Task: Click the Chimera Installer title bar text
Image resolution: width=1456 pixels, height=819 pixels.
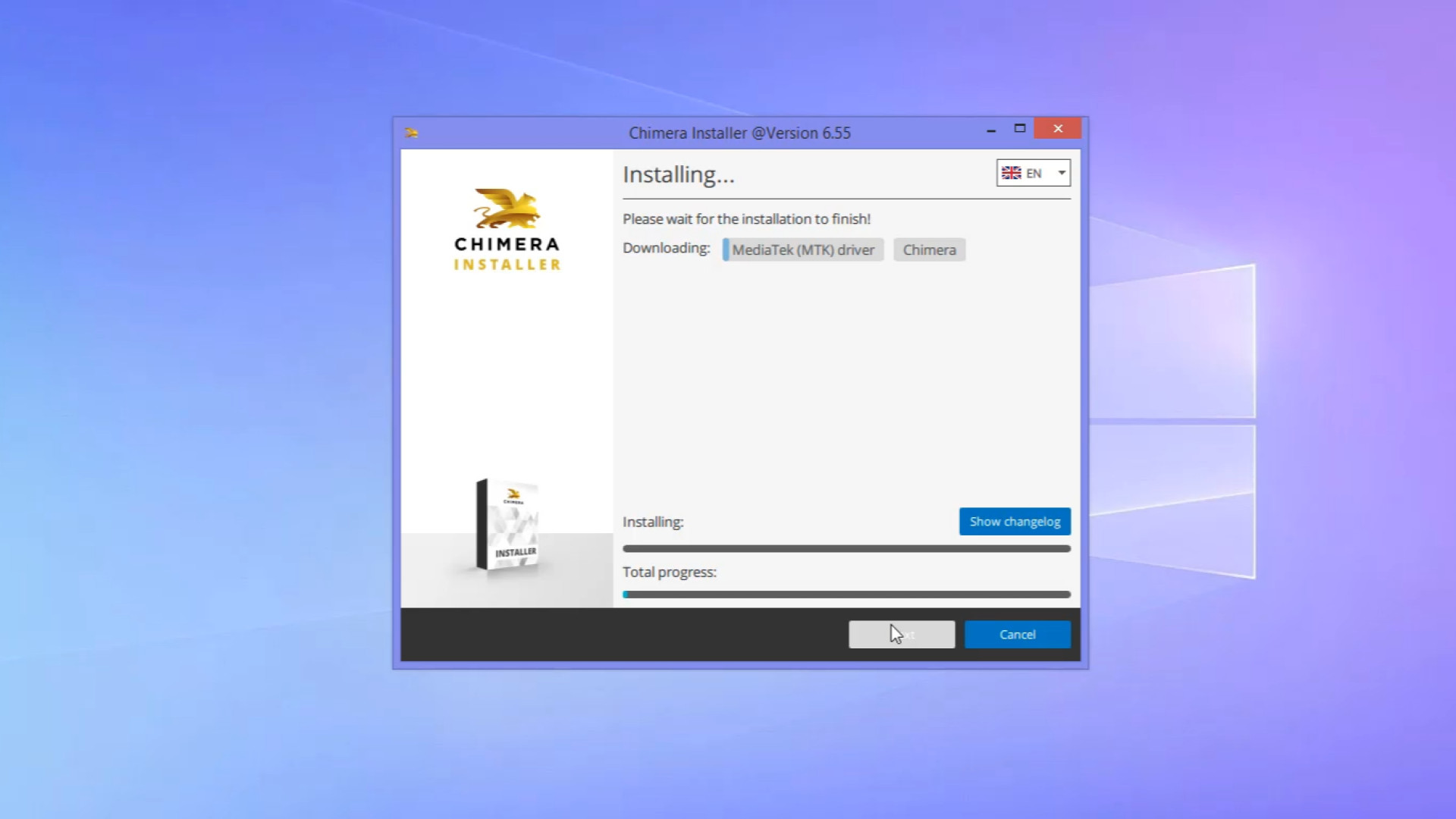Action: 739,133
